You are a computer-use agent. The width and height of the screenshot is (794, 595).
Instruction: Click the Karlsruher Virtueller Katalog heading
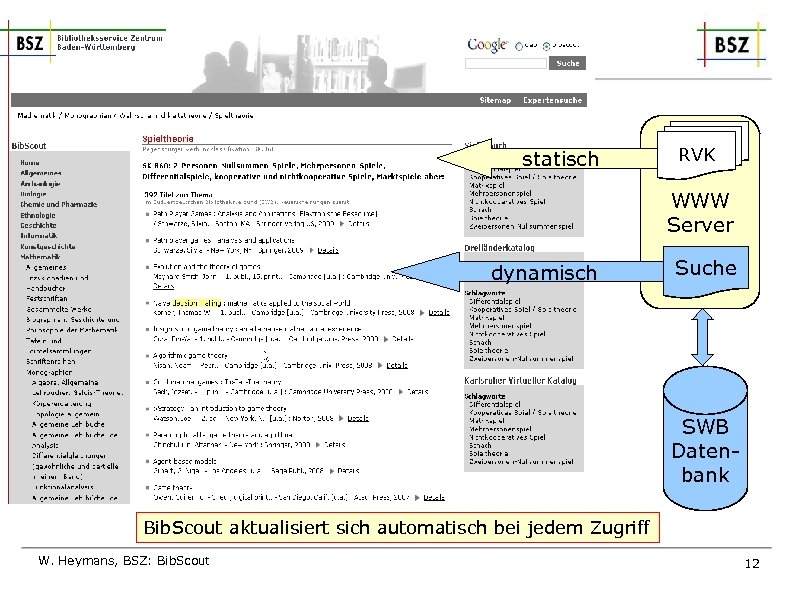(521, 380)
